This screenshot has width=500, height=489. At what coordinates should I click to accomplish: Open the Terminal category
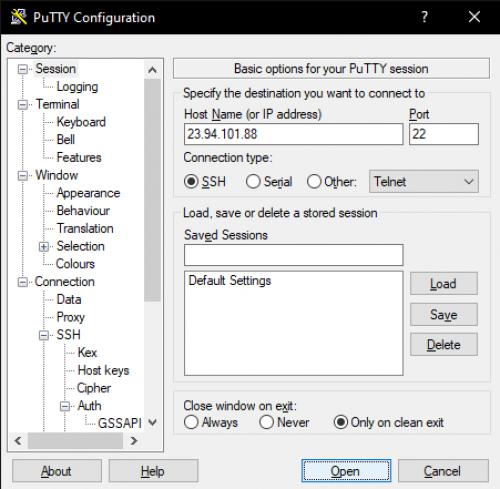tap(57, 104)
